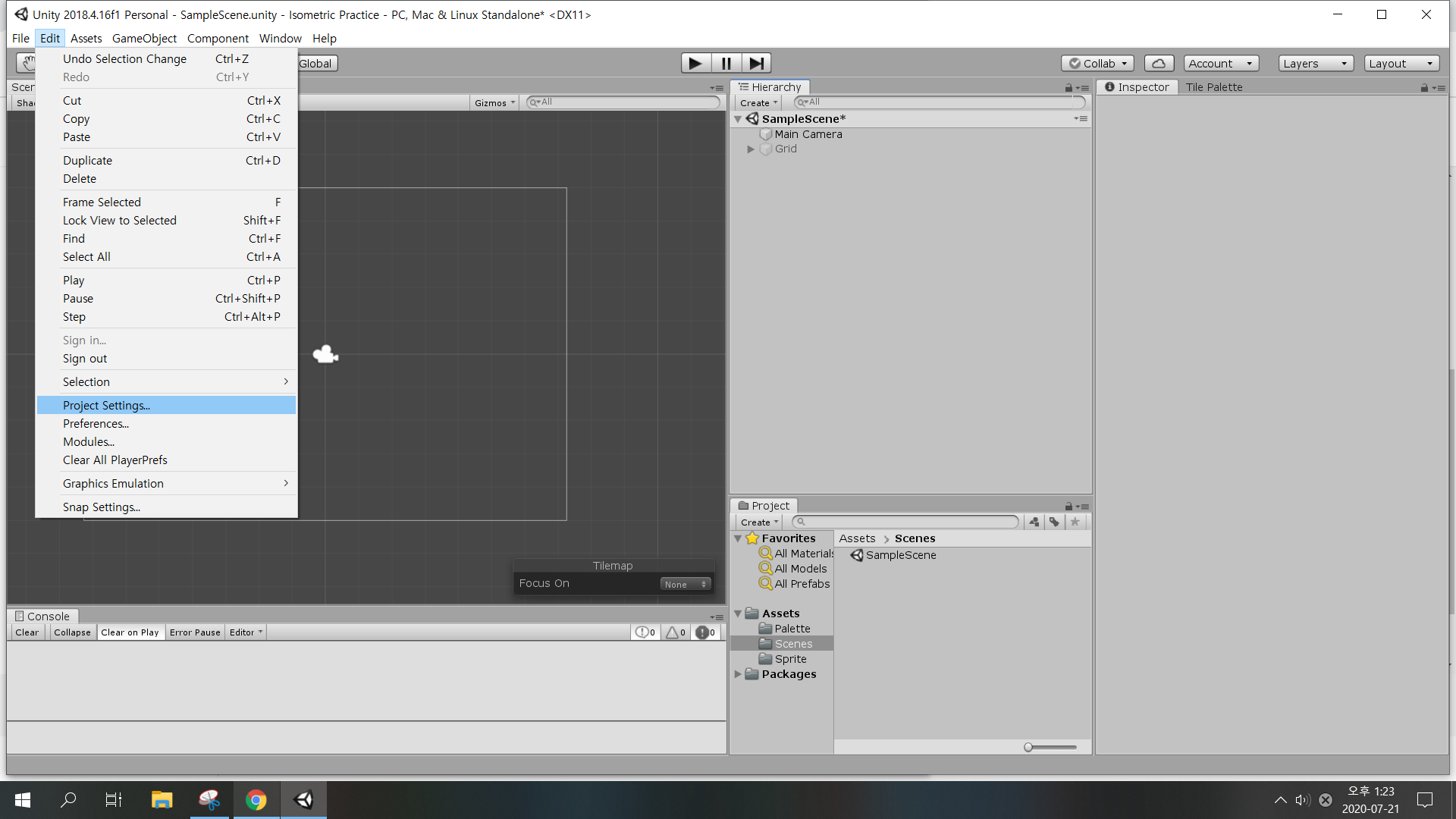The width and height of the screenshot is (1456, 819).
Task: Switch to the Tile Palette tab
Action: tap(1213, 87)
